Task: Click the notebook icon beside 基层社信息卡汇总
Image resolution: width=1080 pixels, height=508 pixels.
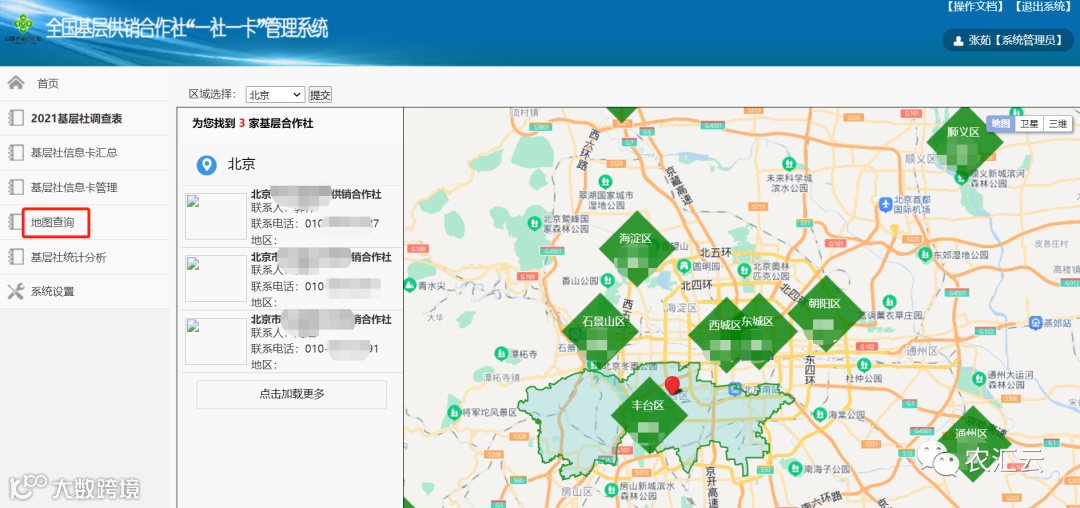Action: pos(16,153)
